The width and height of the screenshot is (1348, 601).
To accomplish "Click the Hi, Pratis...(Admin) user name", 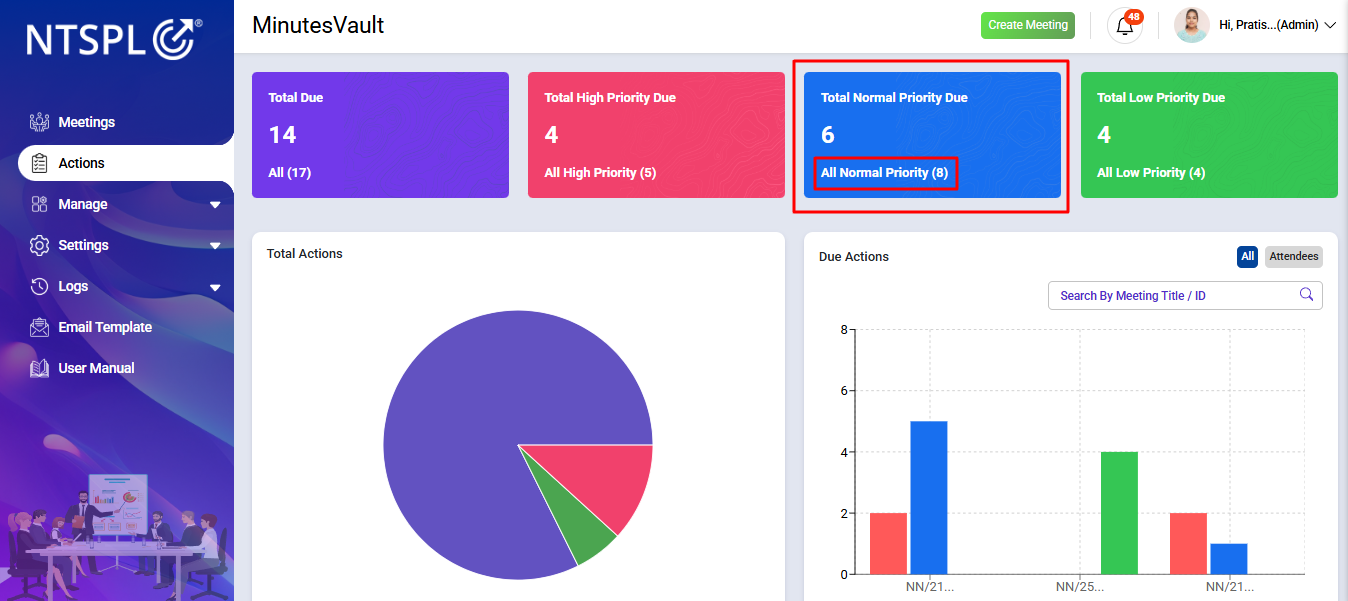I will pos(1268,25).
